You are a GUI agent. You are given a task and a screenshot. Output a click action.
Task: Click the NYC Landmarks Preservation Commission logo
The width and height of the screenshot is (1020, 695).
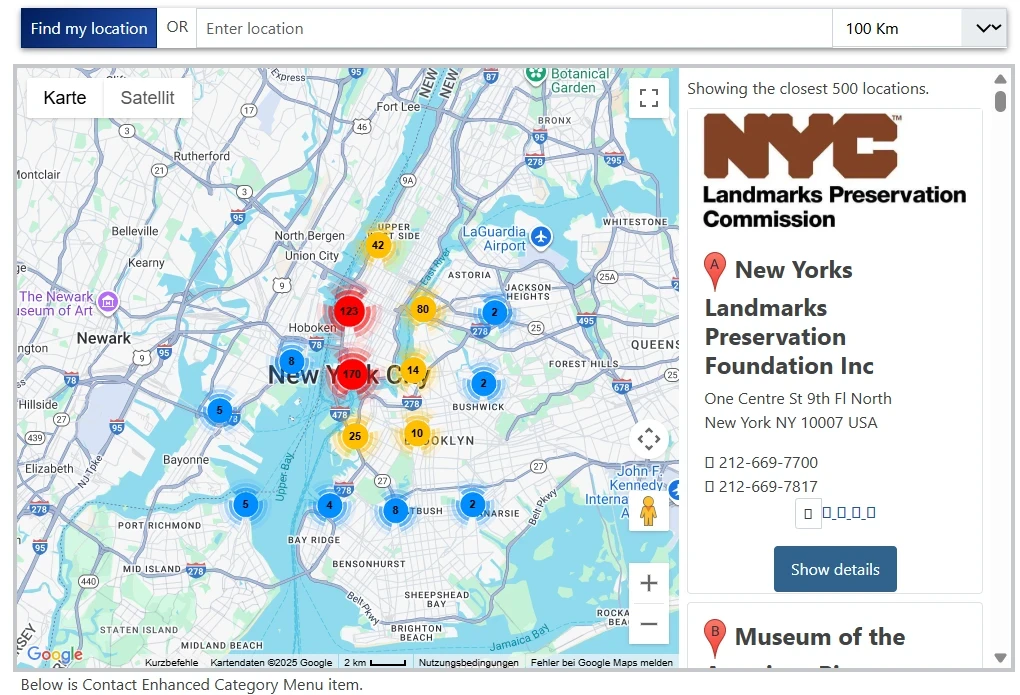pyautogui.click(x=833, y=170)
